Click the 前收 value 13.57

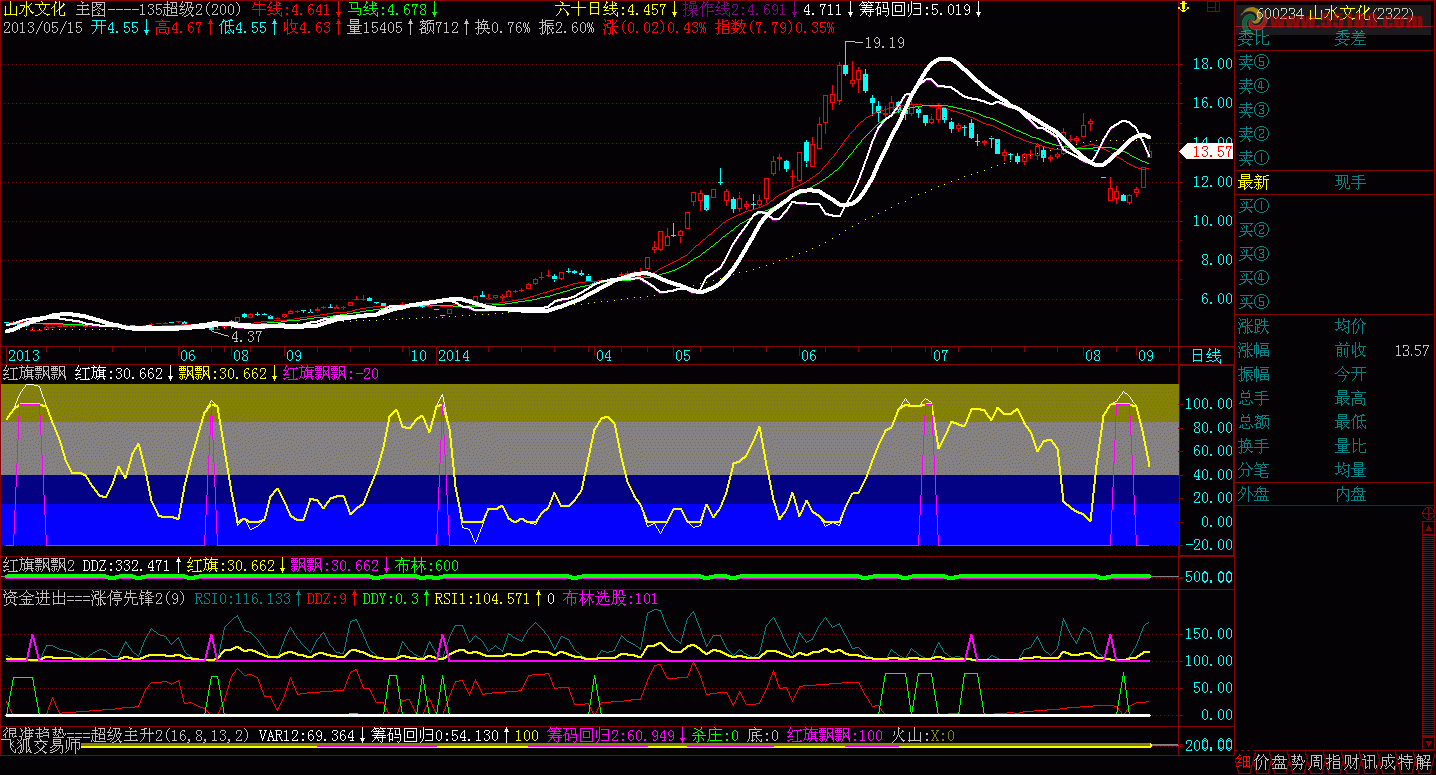(1411, 351)
